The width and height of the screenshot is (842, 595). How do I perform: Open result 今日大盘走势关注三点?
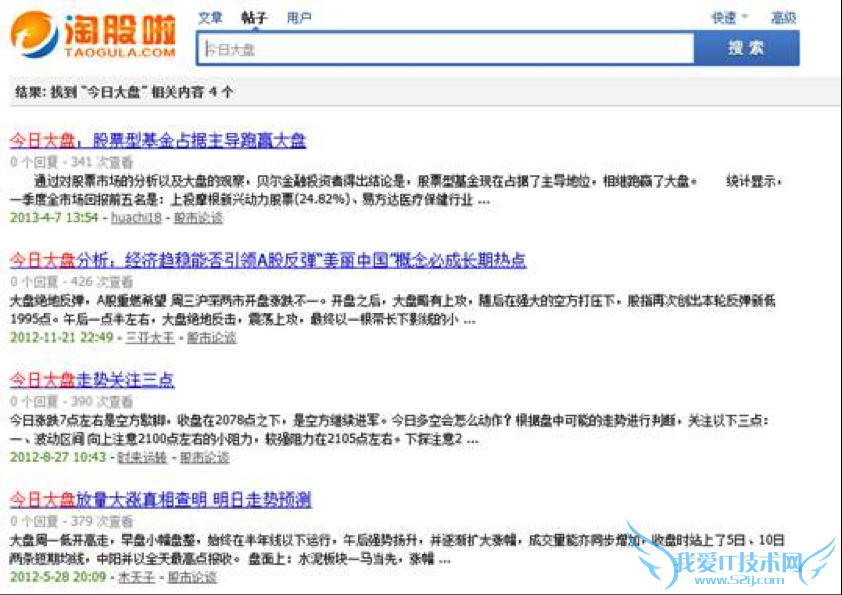[x=92, y=380]
